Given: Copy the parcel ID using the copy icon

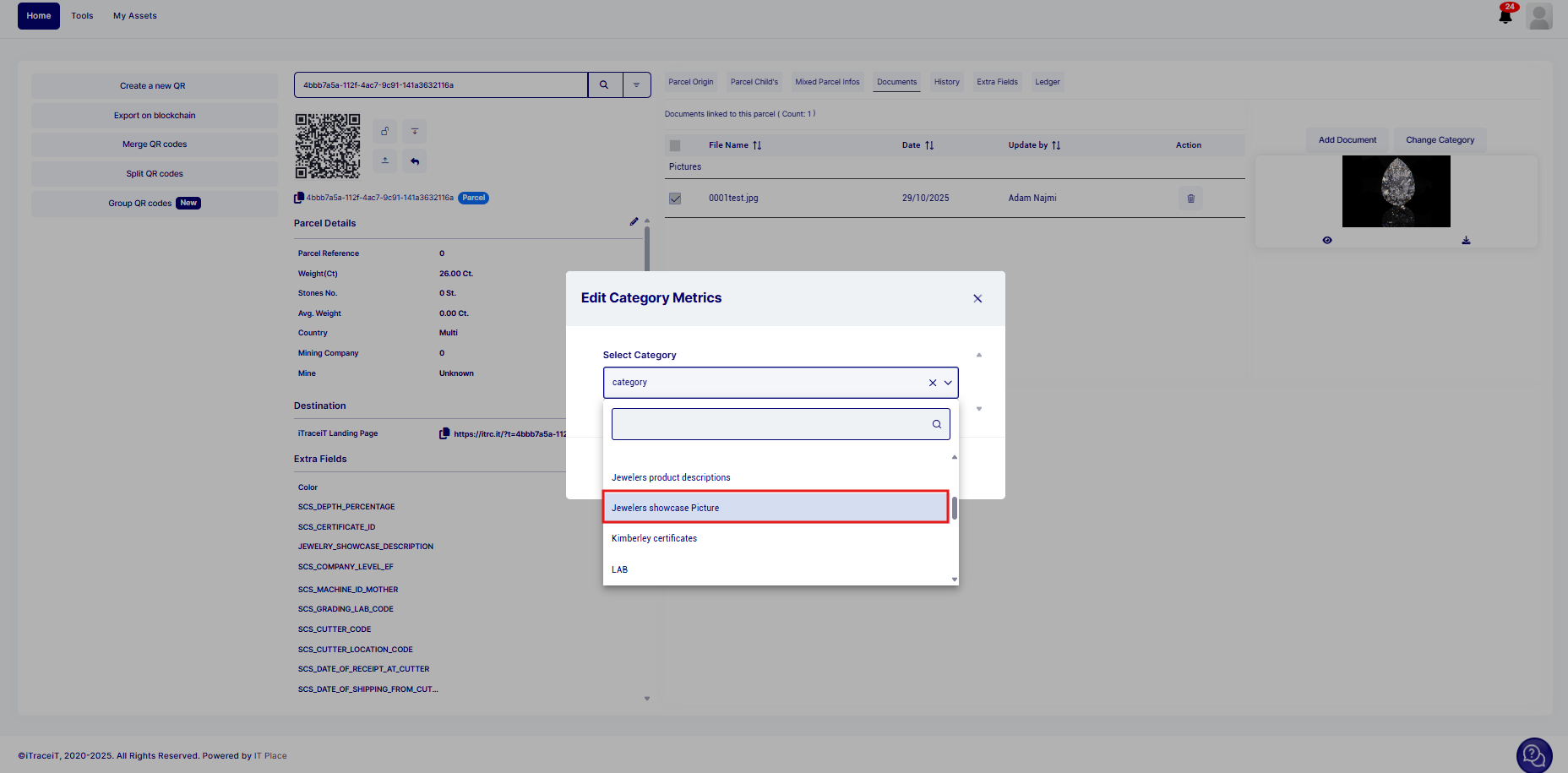Looking at the screenshot, I should pos(299,199).
